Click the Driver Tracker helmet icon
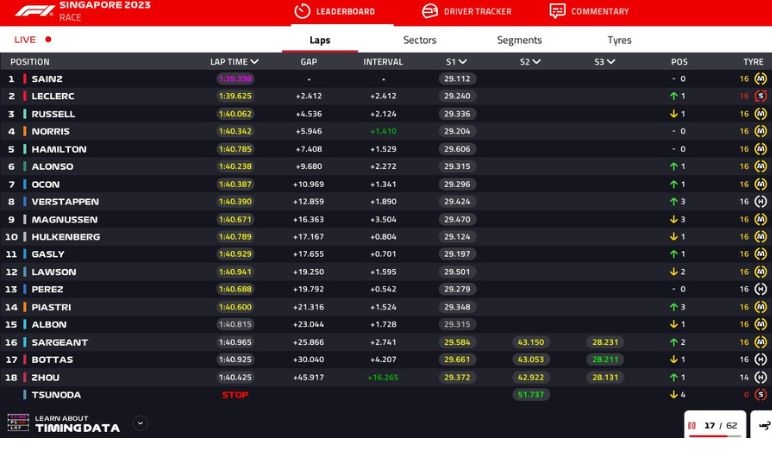The height and width of the screenshot is (469, 772). [x=429, y=11]
